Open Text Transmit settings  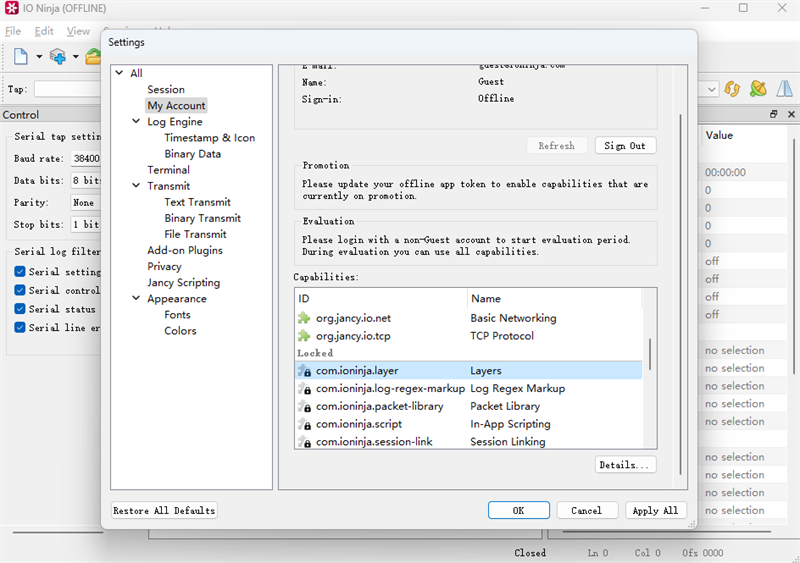click(197, 202)
